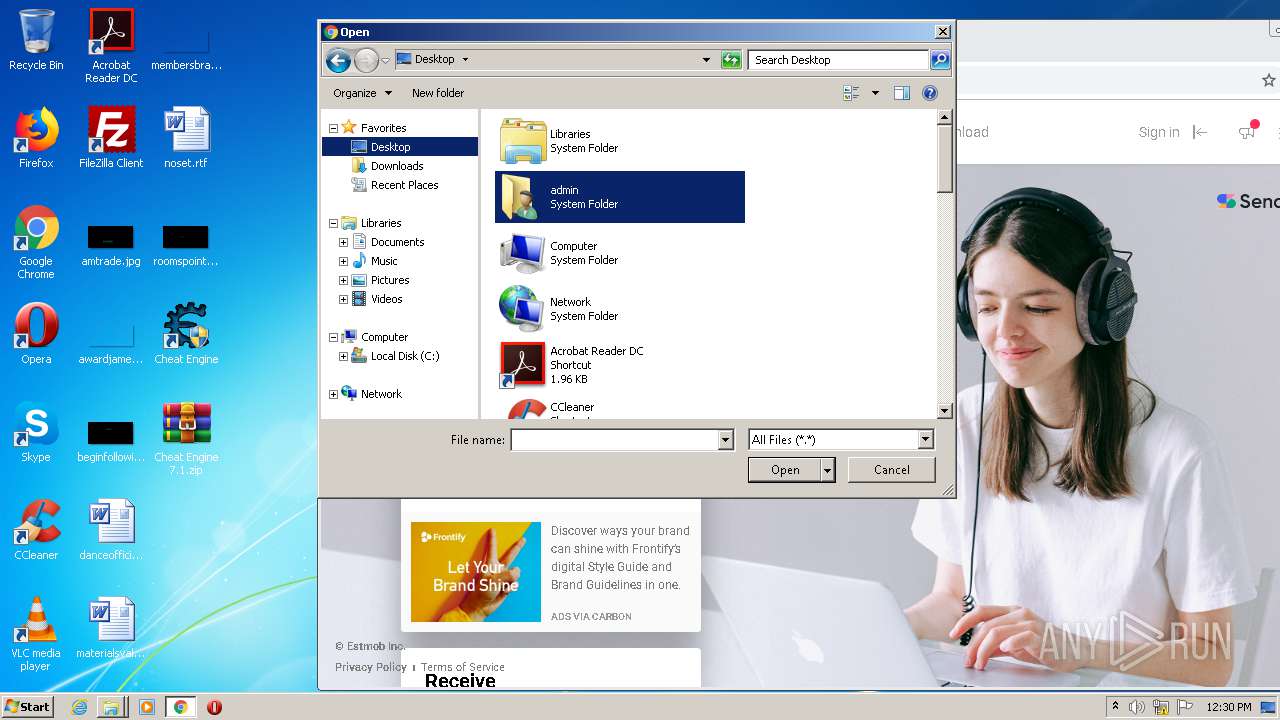This screenshot has width=1280, height=720.
Task: Click Internet Explorer taskbar icon
Action: point(79,707)
